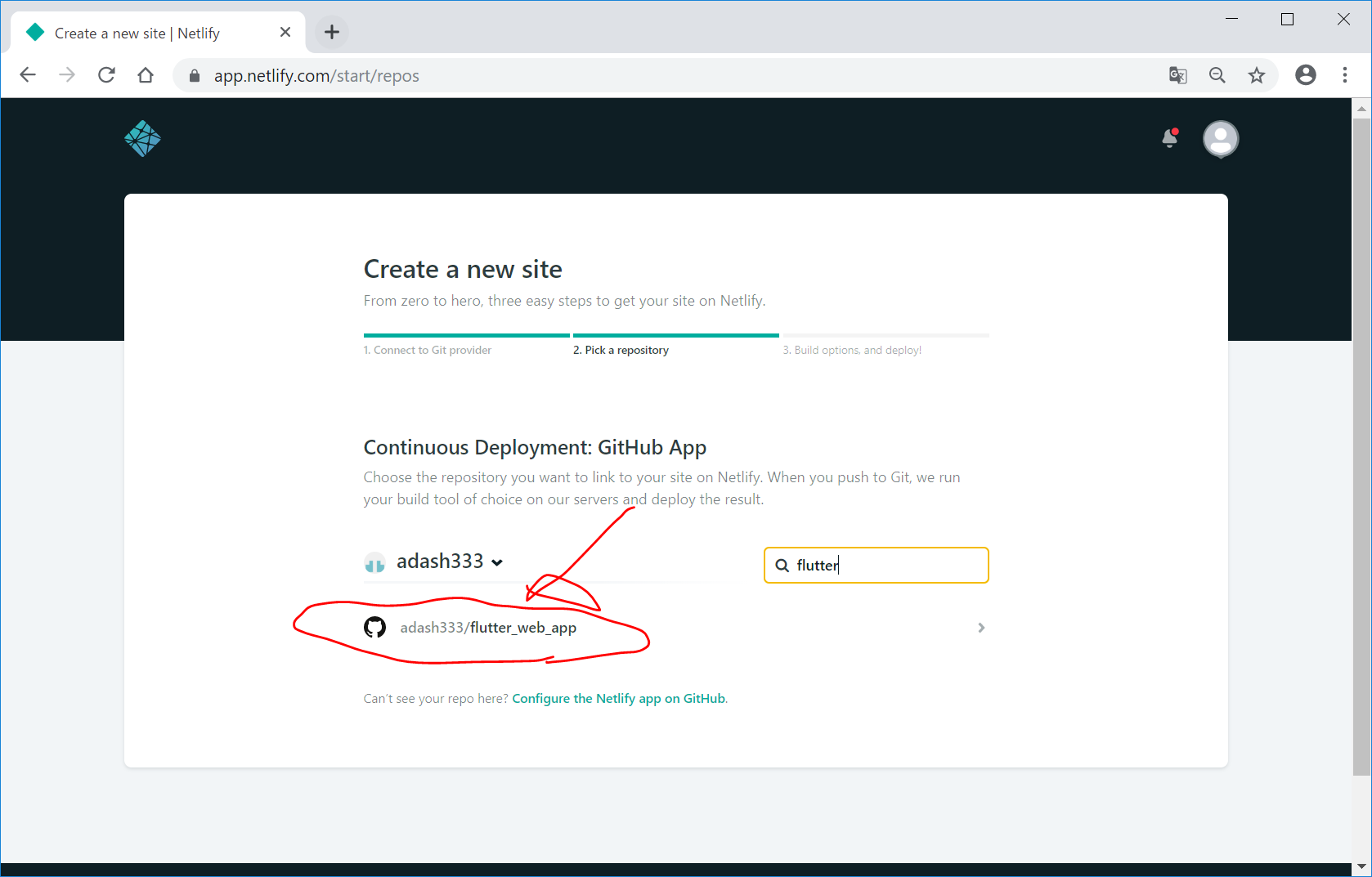1372x877 pixels.
Task: Open the Chrome profile icon
Action: tap(1305, 75)
